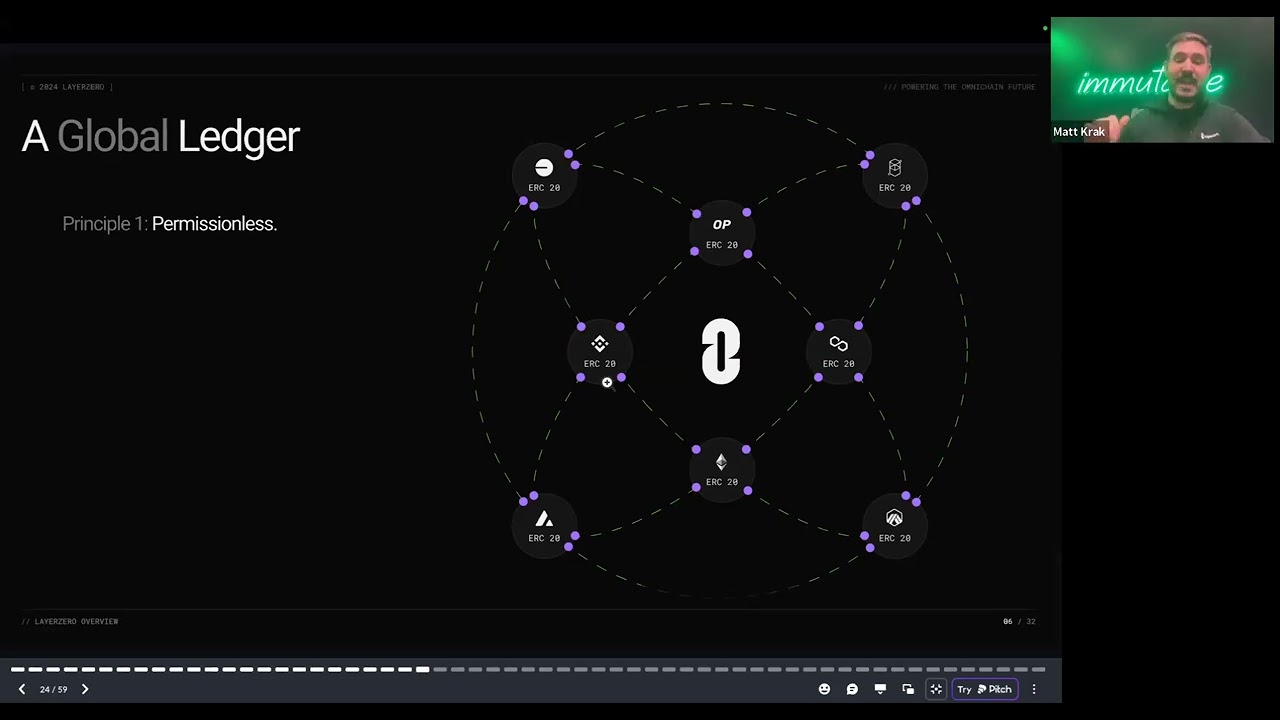Image resolution: width=1280 pixels, height=720 pixels.
Task: Toggle the fullscreen focus icon
Action: [x=936, y=689]
